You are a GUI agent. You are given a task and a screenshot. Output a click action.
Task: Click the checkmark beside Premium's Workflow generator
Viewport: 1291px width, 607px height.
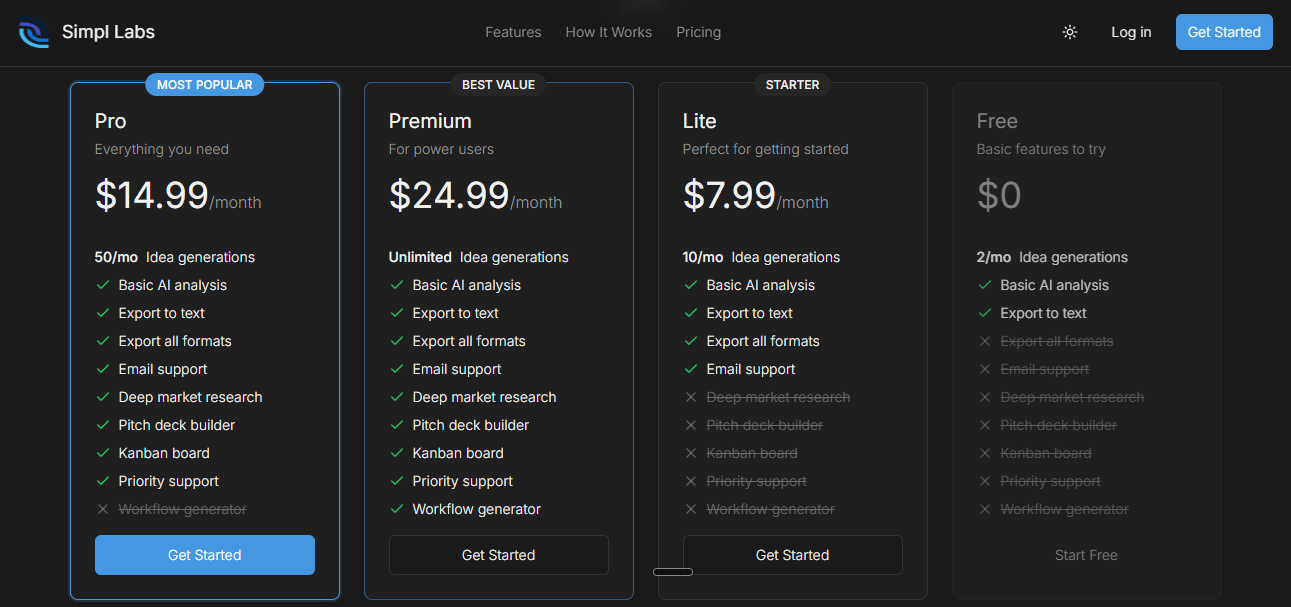point(395,509)
